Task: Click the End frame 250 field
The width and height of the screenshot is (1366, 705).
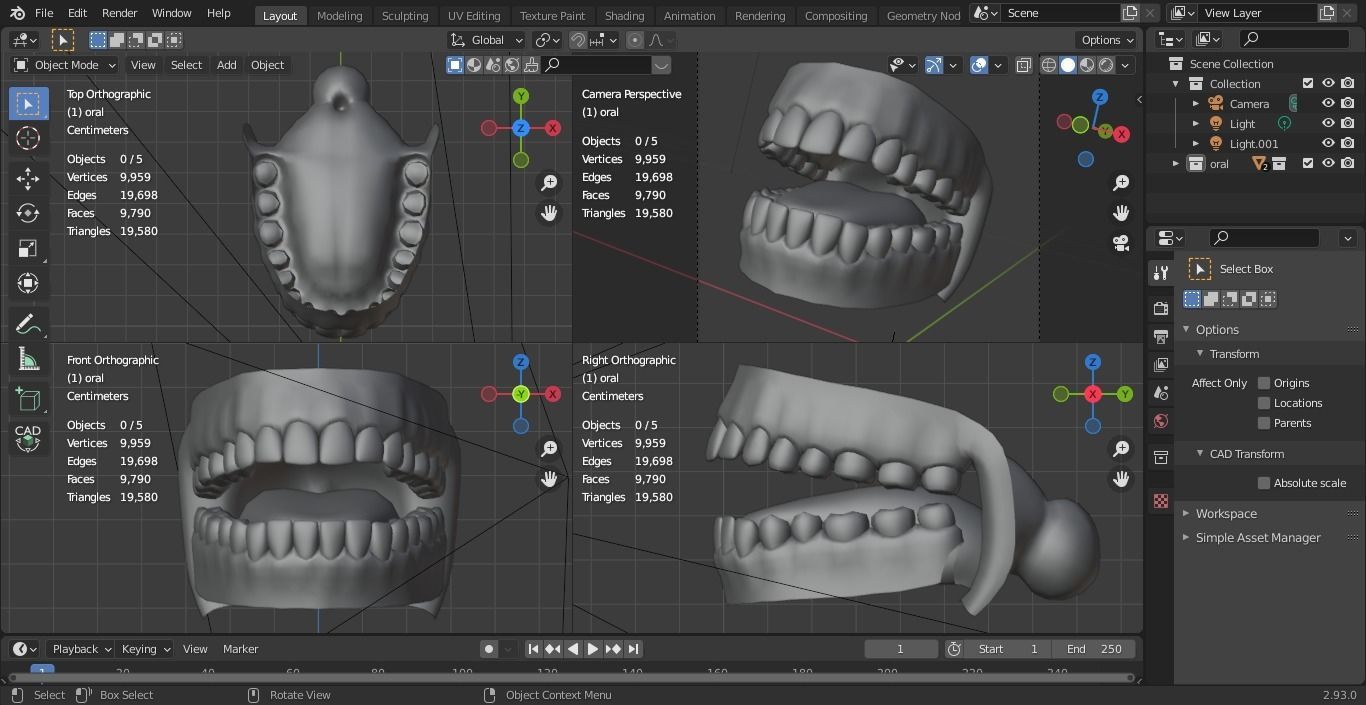Action: click(x=1092, y=649)
